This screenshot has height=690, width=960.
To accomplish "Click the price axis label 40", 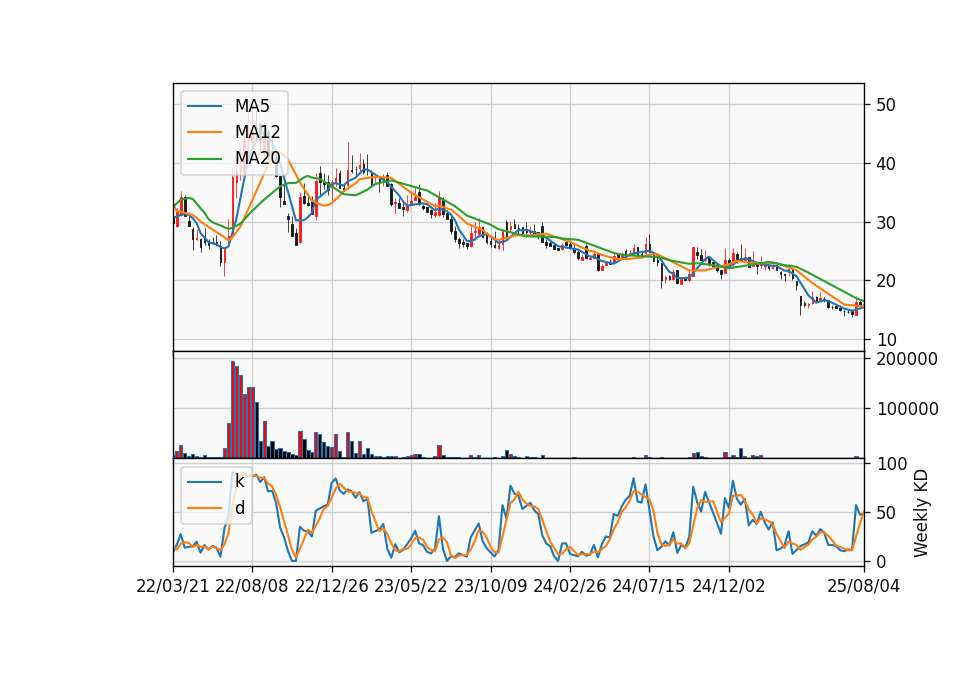I will [x=886, y=164].
